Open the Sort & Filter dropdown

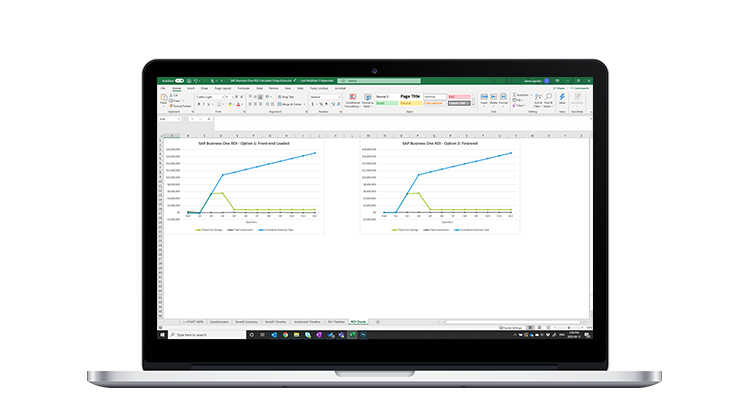point(538,100)
